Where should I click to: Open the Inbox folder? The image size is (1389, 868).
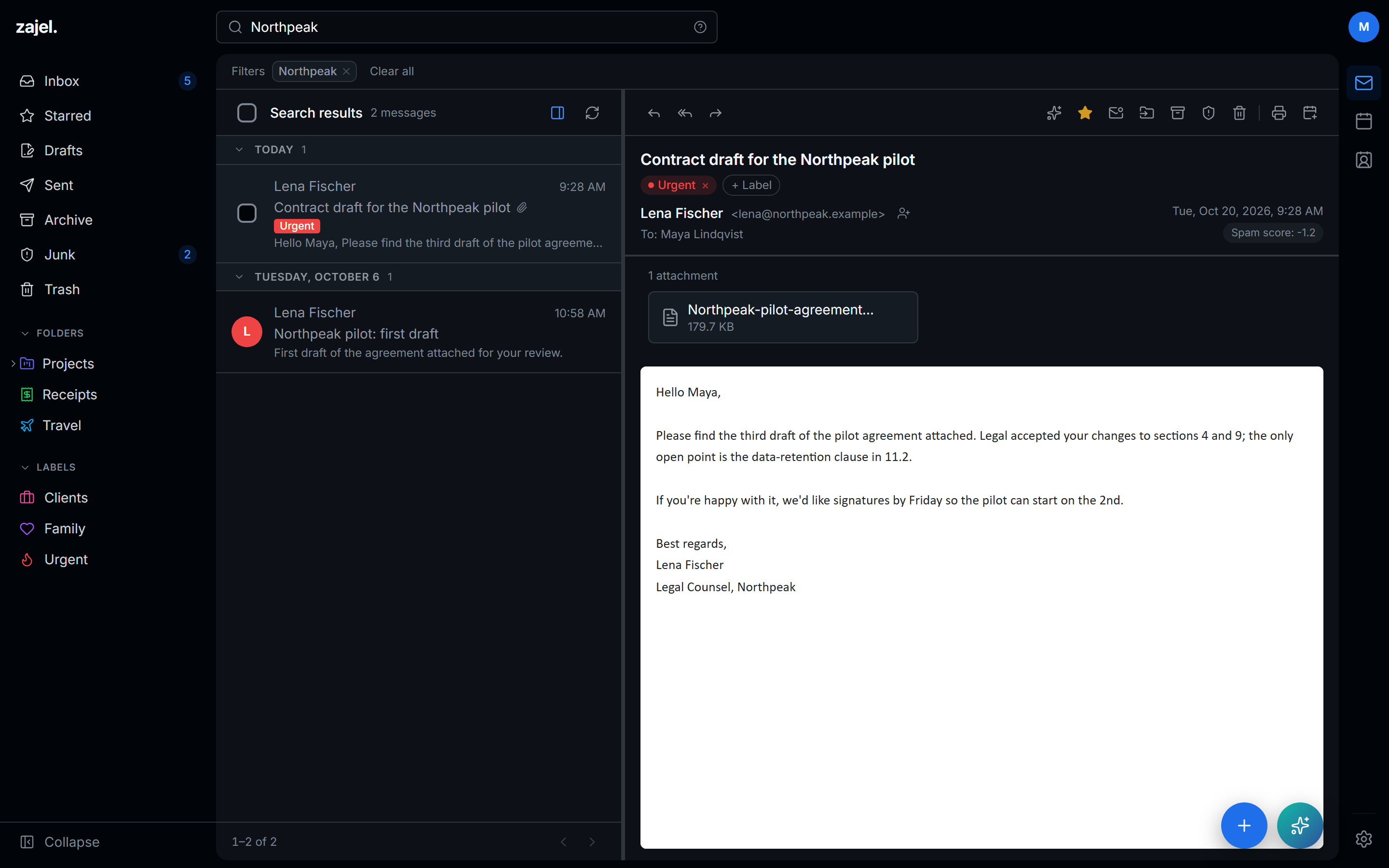(108, 81)
